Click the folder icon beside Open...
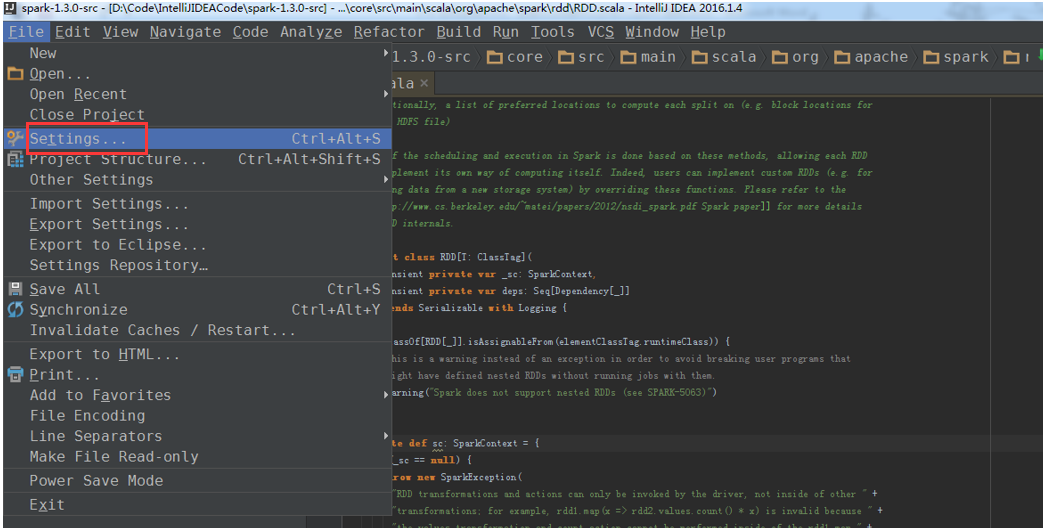The height and width of the screenshot is (528, 1043). (x=15, y=74)
